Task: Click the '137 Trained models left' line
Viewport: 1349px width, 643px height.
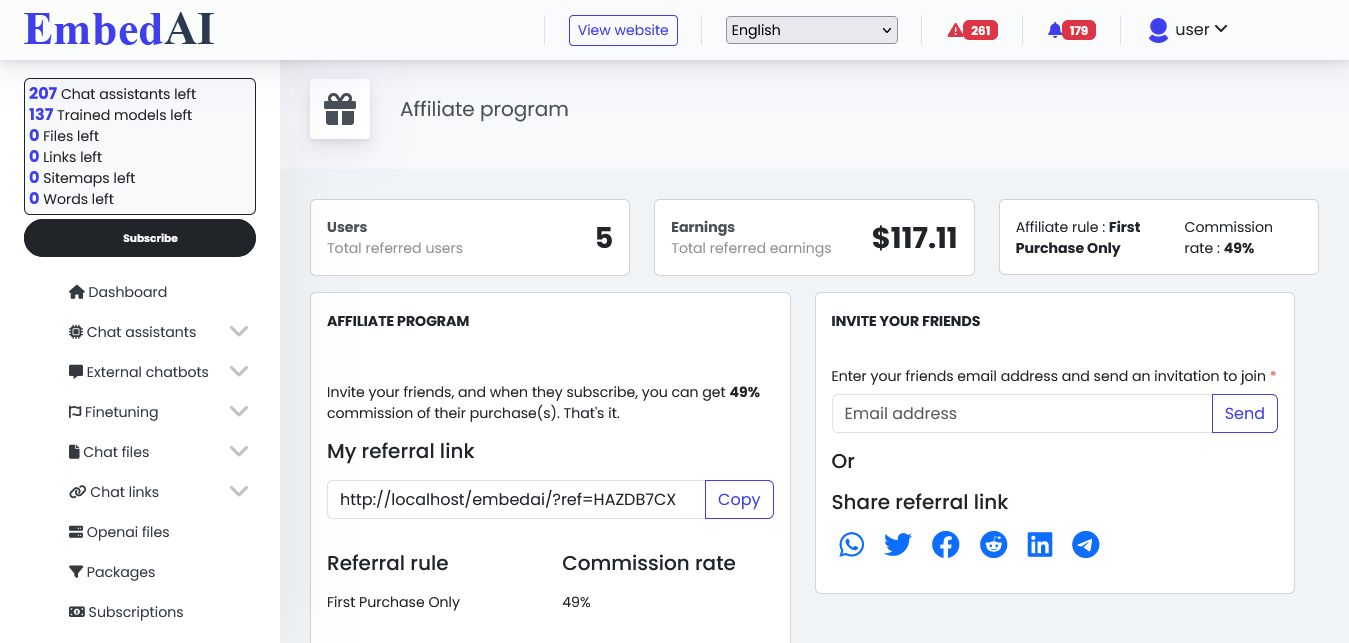Action: [x=110, y=115]
